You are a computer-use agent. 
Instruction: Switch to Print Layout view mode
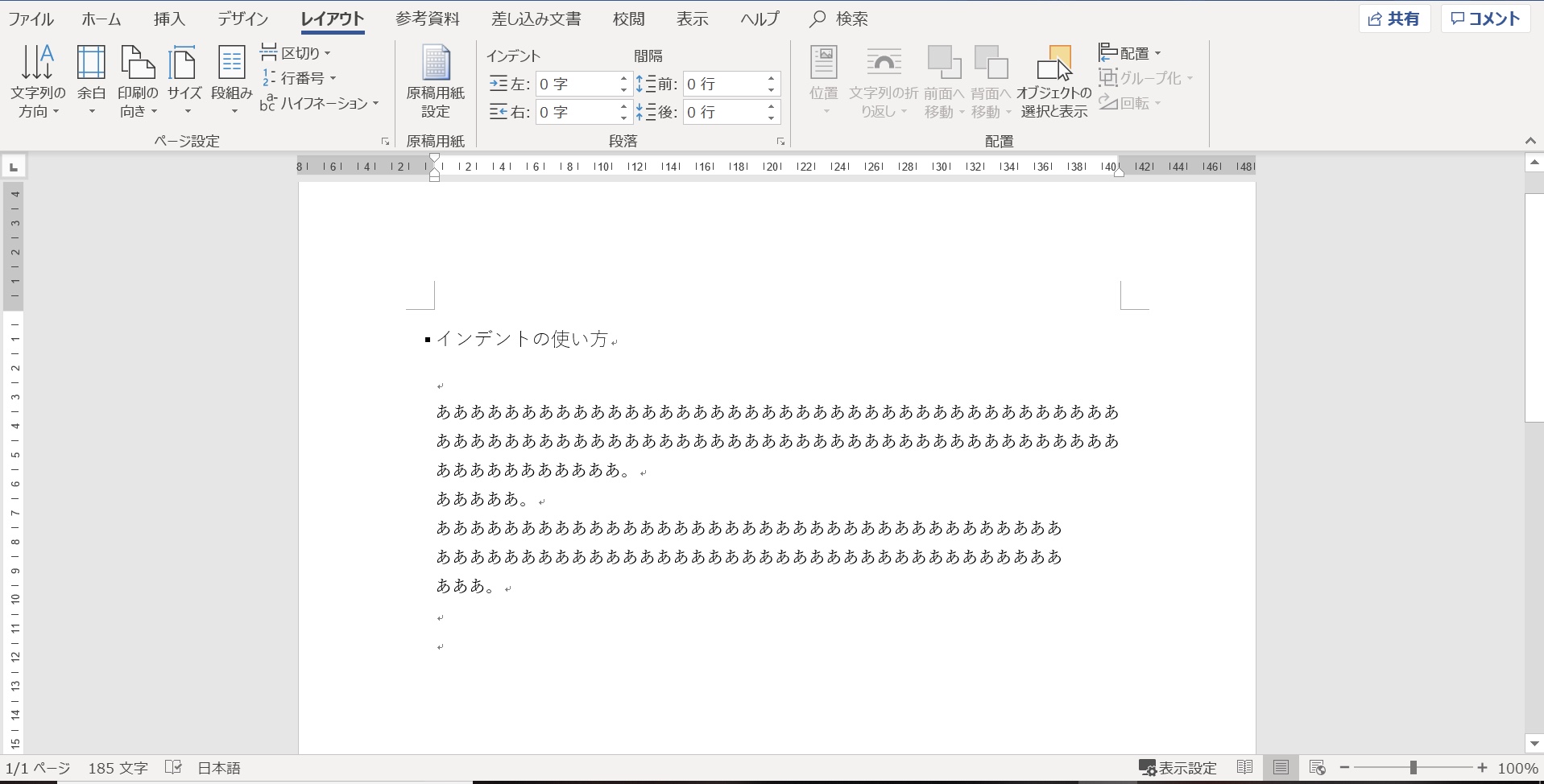pos(1281,768)
